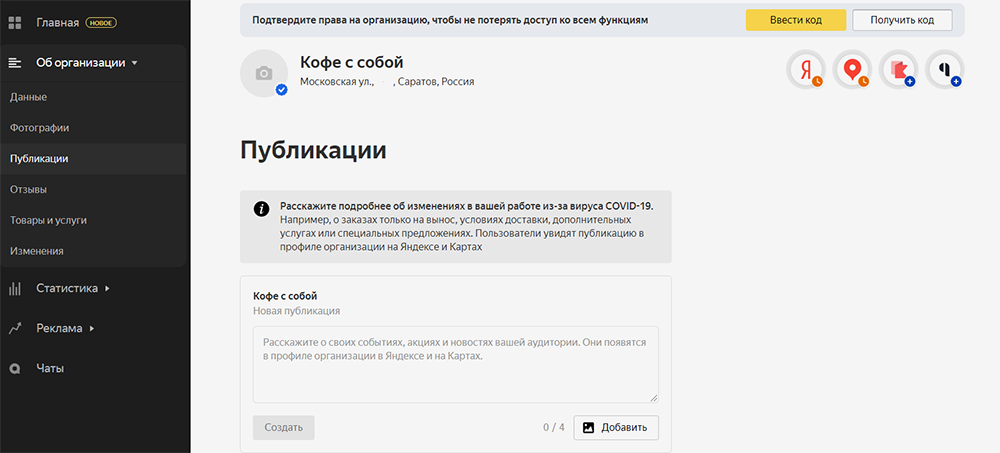Click the НОВОЕ badge next to Главная
This screenshot has width=1000, height=453.
pos(101,23)
